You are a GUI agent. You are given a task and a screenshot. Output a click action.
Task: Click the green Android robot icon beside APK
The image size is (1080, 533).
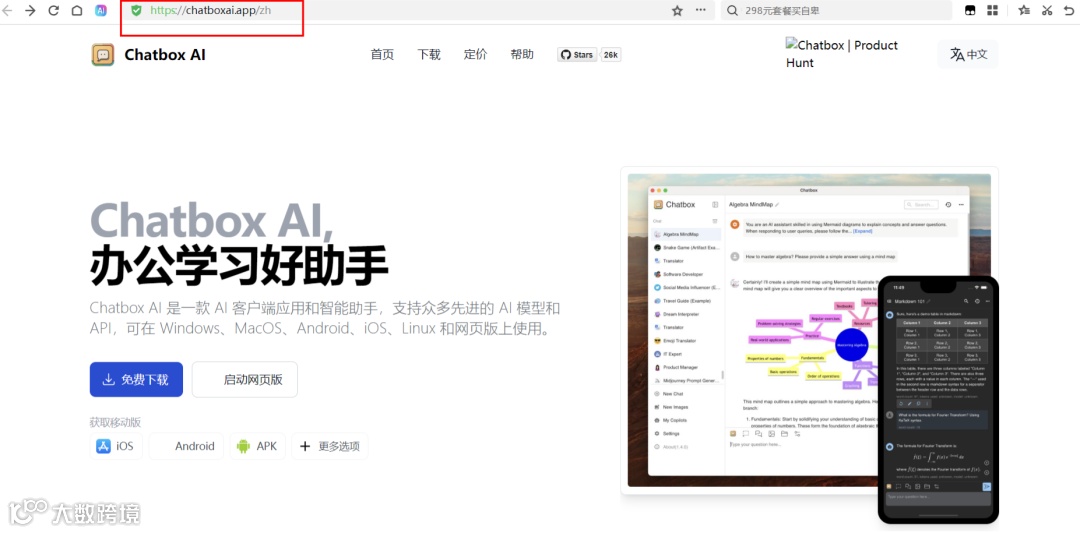(242, 446)
